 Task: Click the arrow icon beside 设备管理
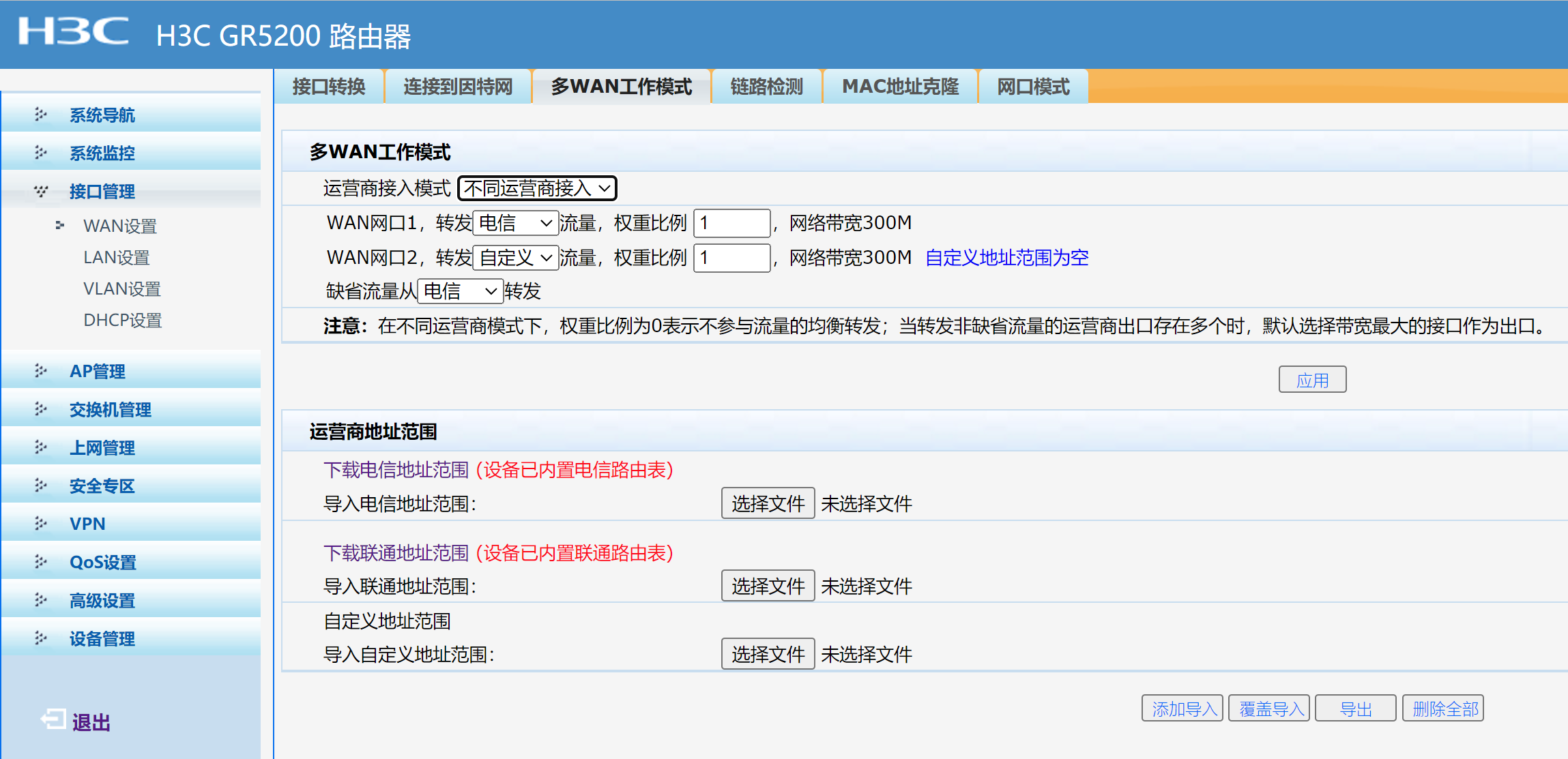[41, 638]
